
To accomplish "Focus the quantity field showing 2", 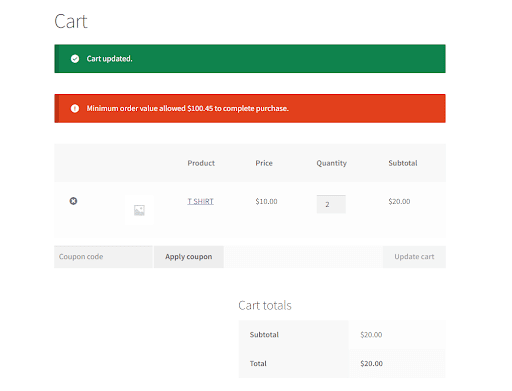I will (x=331, y=204).
